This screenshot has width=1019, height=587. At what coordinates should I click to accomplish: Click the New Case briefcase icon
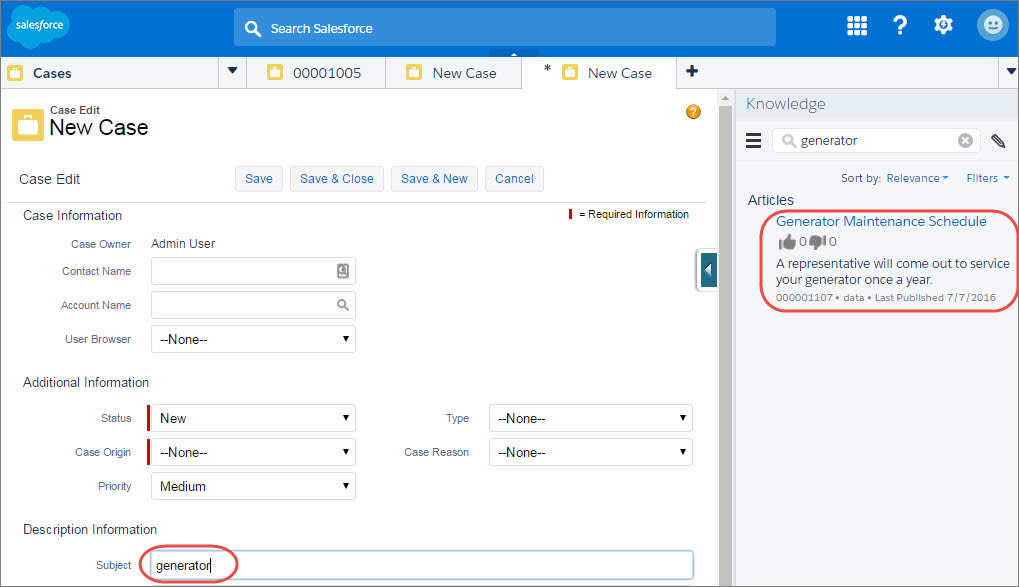pyautogui.click(x=28, y=125)
